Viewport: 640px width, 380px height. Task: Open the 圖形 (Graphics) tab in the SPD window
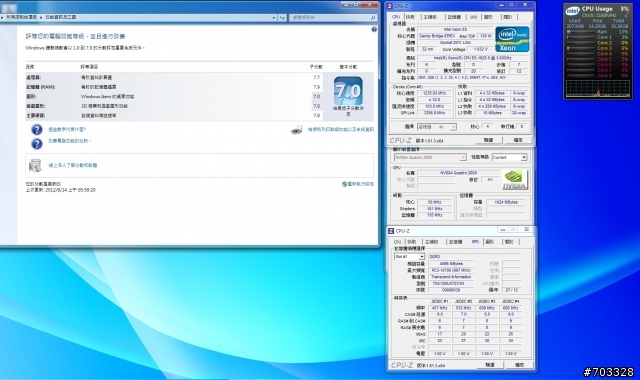click(x=490, y=242)
